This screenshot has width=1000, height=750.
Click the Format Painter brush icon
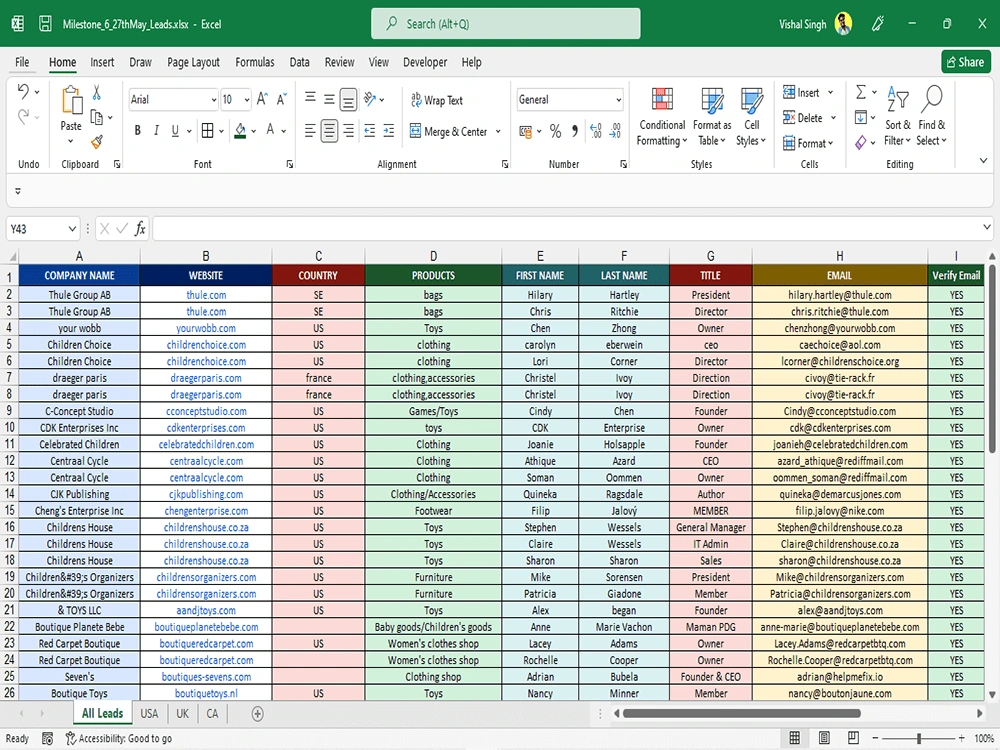[x=97, y=142]
